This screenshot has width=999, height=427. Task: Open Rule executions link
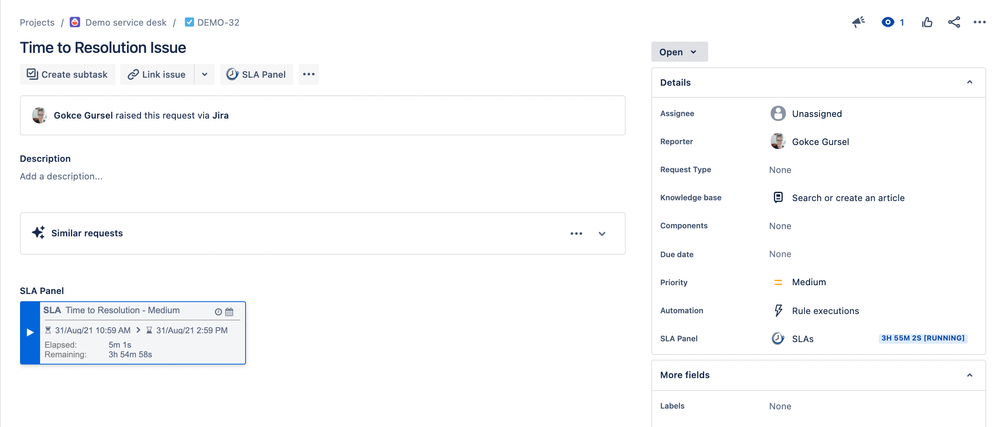826,311
